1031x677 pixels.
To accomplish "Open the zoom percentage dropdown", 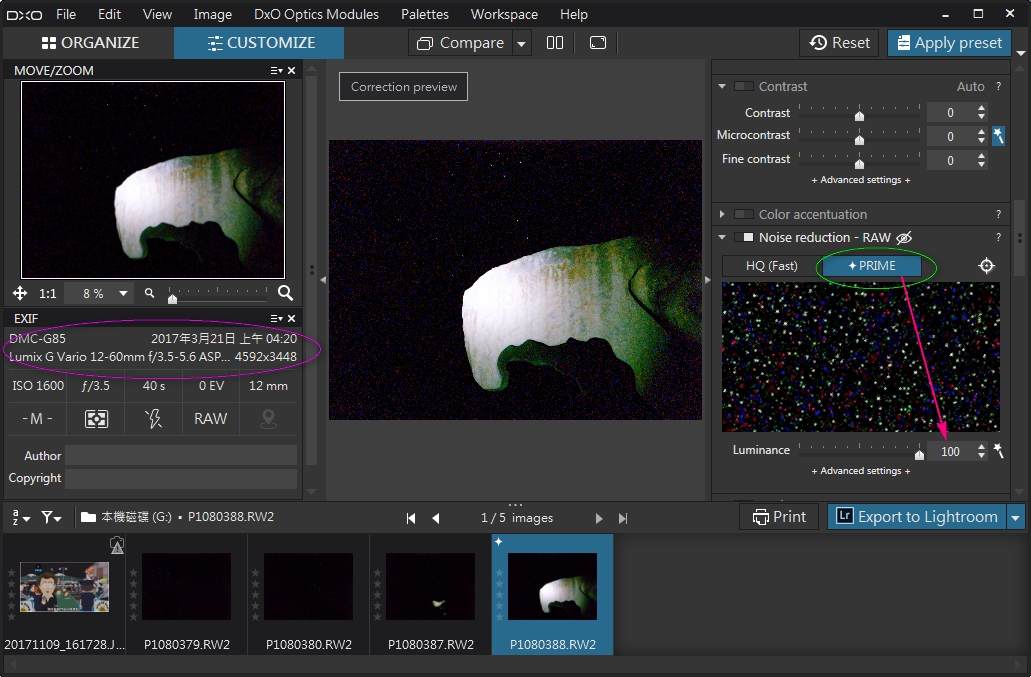I will (x=123, y=293).
